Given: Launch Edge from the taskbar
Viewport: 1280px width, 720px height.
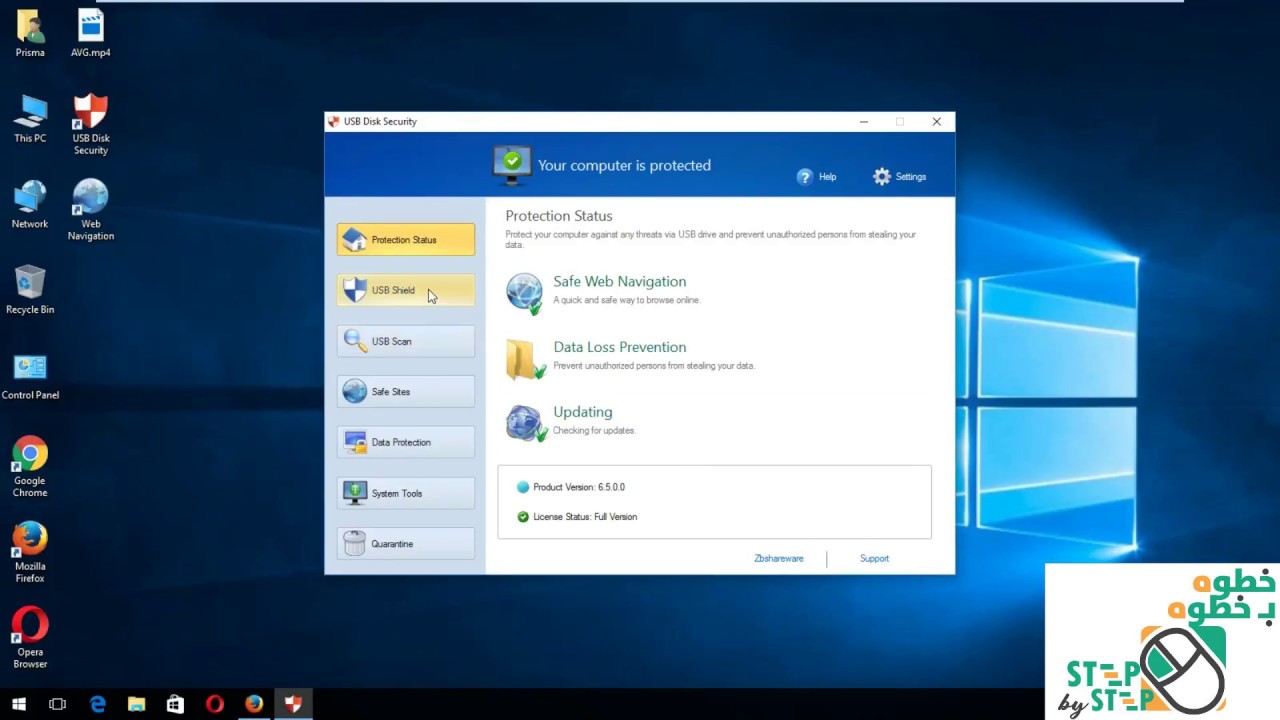Looking at the screenshot, I should coord(97,704).
